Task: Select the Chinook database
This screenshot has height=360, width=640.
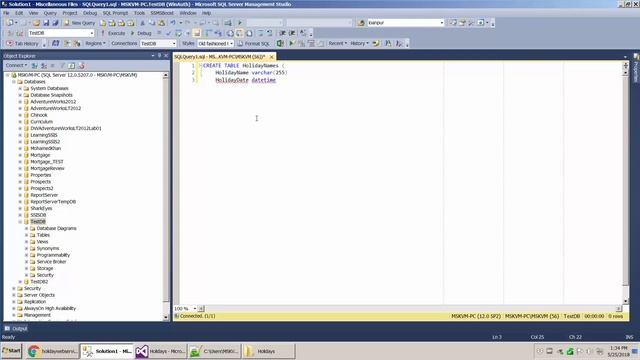Action: coord(39,115)
